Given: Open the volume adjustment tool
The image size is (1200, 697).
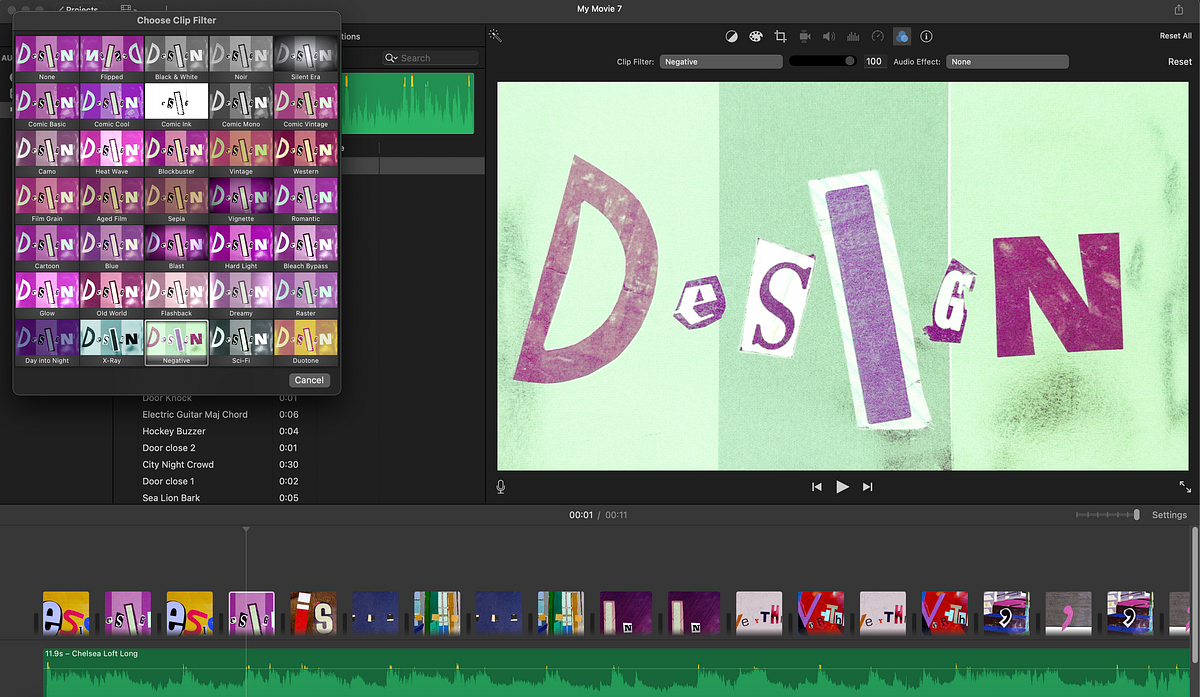Looking at the screenshot, I should (x=829, y=36).
